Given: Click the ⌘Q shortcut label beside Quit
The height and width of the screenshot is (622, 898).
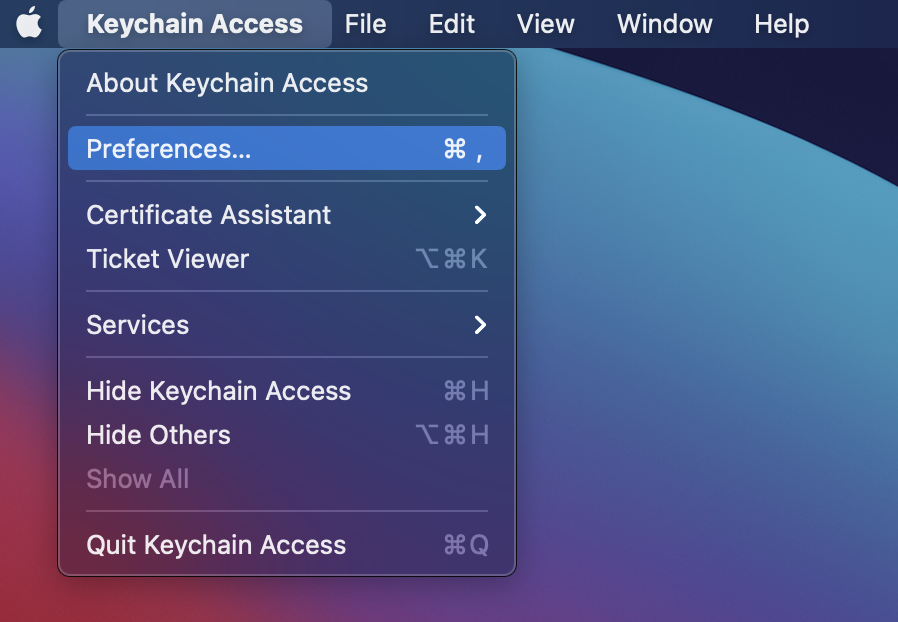Looking at the screenshot, I should pyautogui.click(x=466, y=545).
